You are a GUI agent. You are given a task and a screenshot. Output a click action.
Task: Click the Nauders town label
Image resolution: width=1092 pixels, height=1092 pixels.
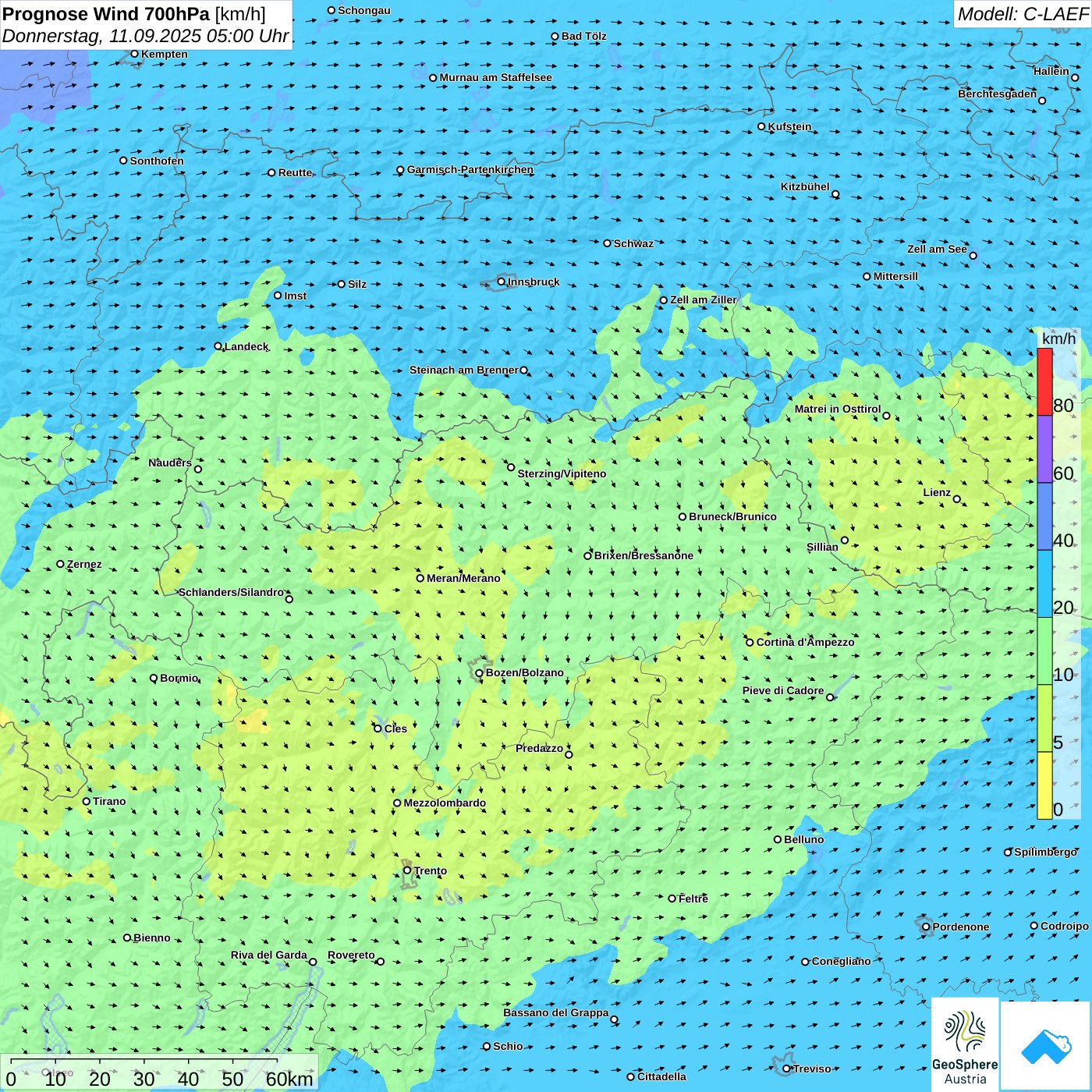pos(170,463)
